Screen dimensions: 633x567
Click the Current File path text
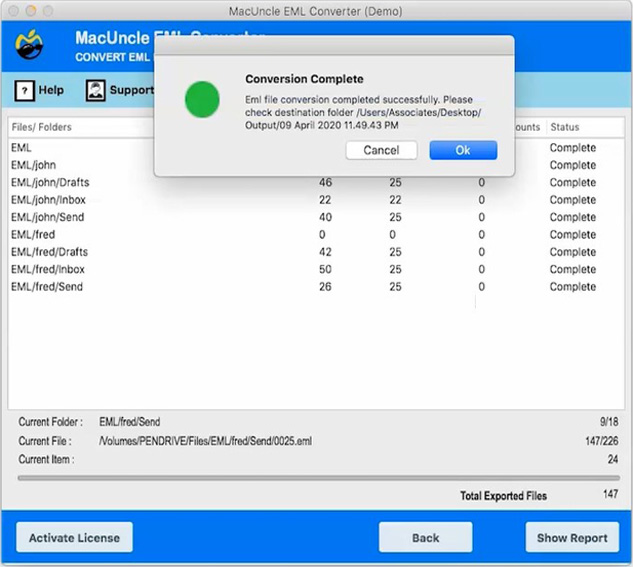[205, 441]
